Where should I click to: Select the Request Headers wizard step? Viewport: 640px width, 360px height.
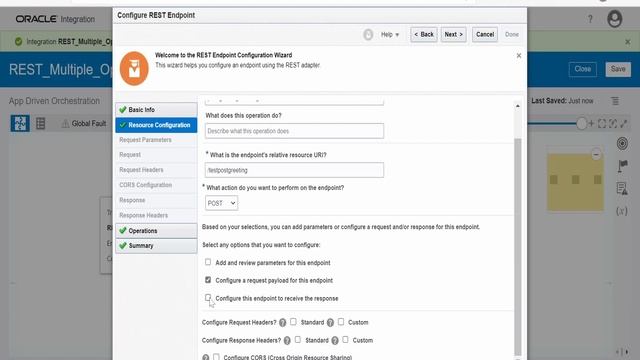tap(141, 170)
